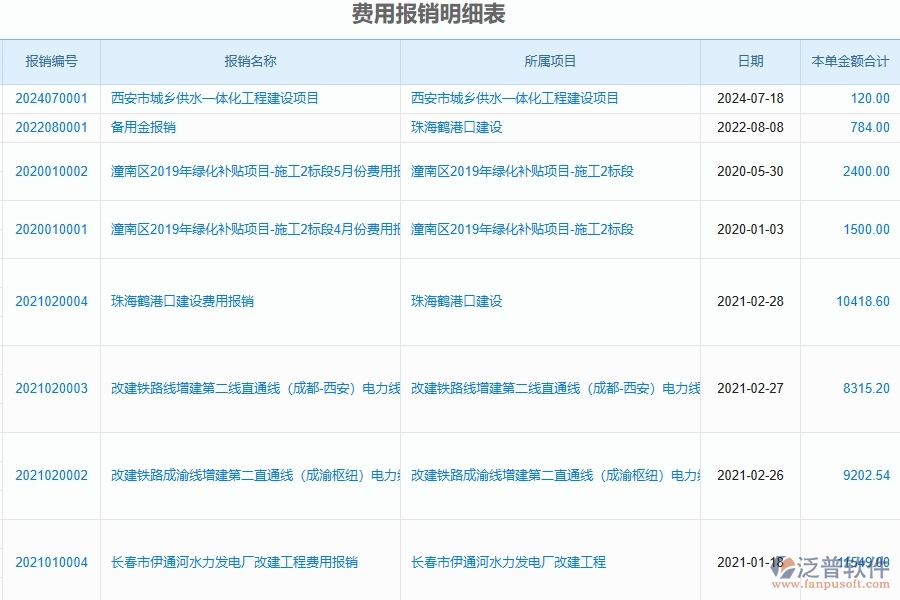Click the 报销名称 column header
Image resolution: width=900 pixels, height=600 pixels.
click(248, 61)
